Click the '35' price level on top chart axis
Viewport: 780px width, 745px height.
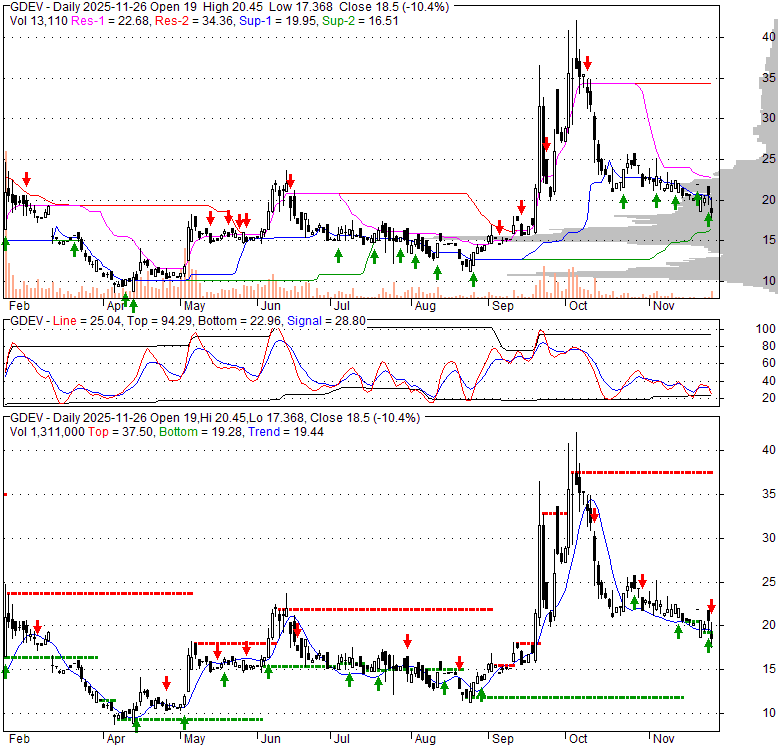[769, 78]
